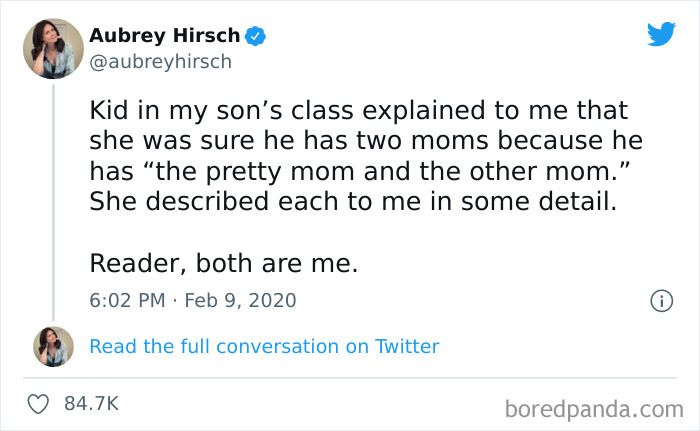The image size is (700, 431).
Task: Click the vertical thread line under avatar
Action: coord(53,200)
